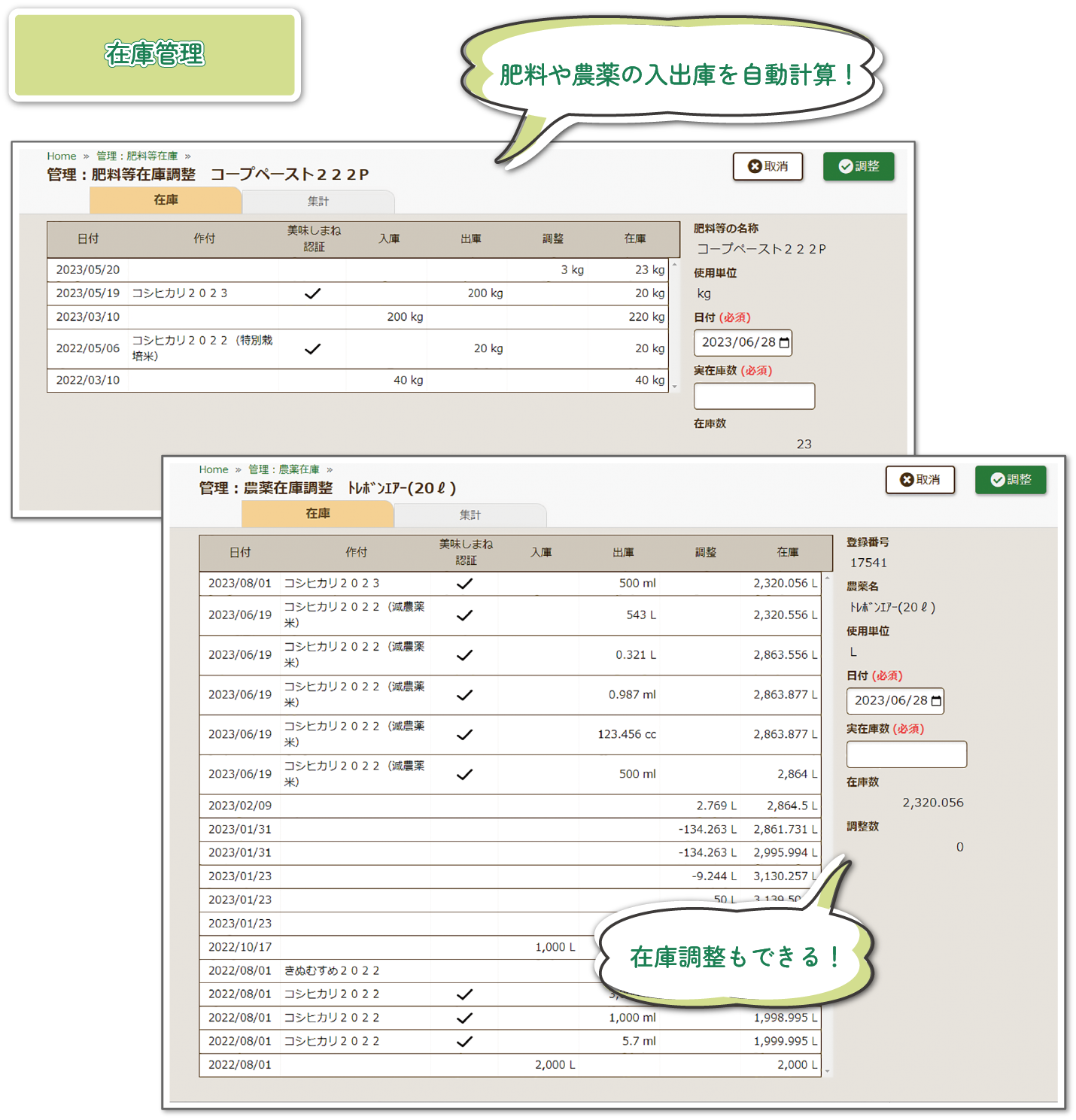Screen dimensions: 1076x1120
Task: Open calendar icon in pesticide date field
Action: pos(936,701)
